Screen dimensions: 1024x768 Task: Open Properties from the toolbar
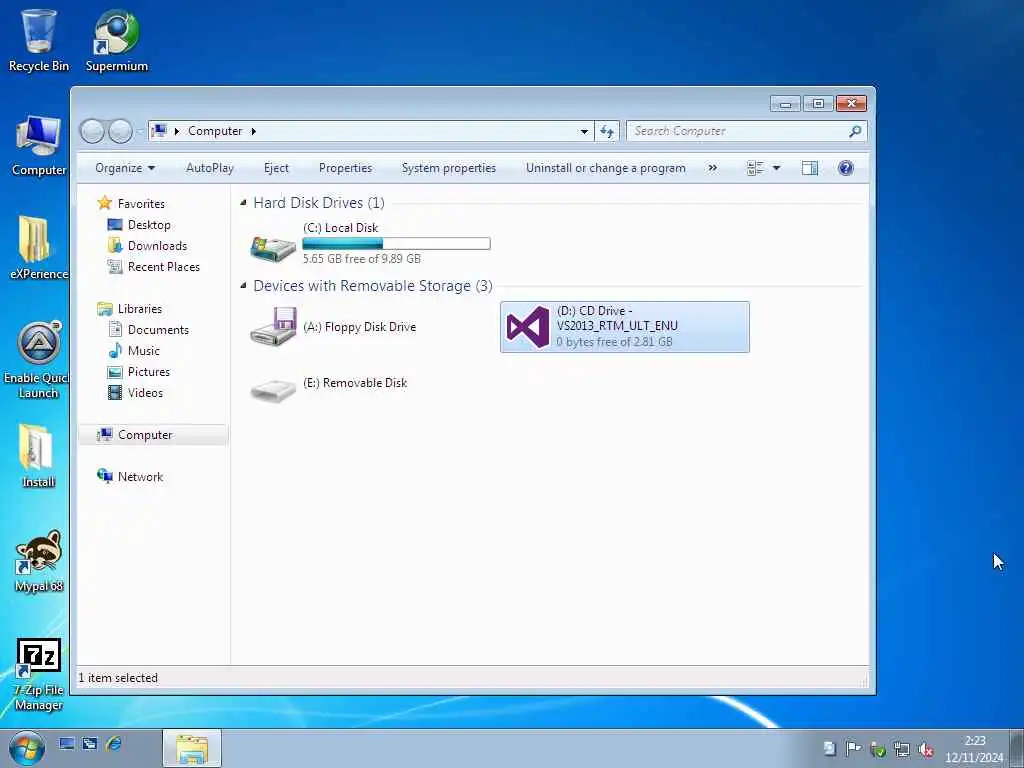pyautogui.click(x=345, y=168)
